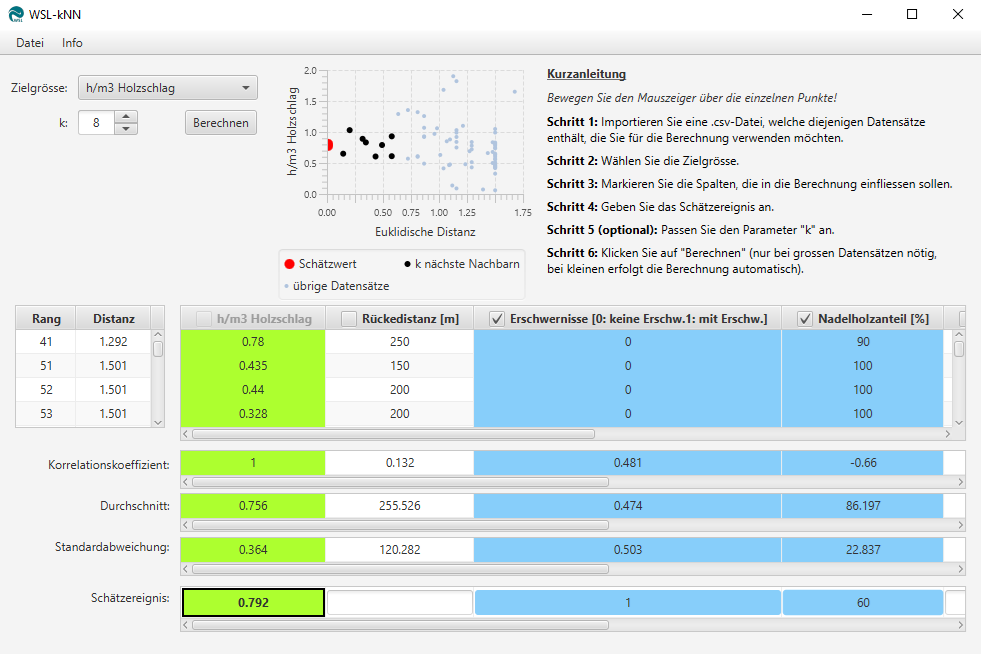
Task: Uncheck the Nadelholzanteil [%] column checkbox
Action: coord(805,319)
